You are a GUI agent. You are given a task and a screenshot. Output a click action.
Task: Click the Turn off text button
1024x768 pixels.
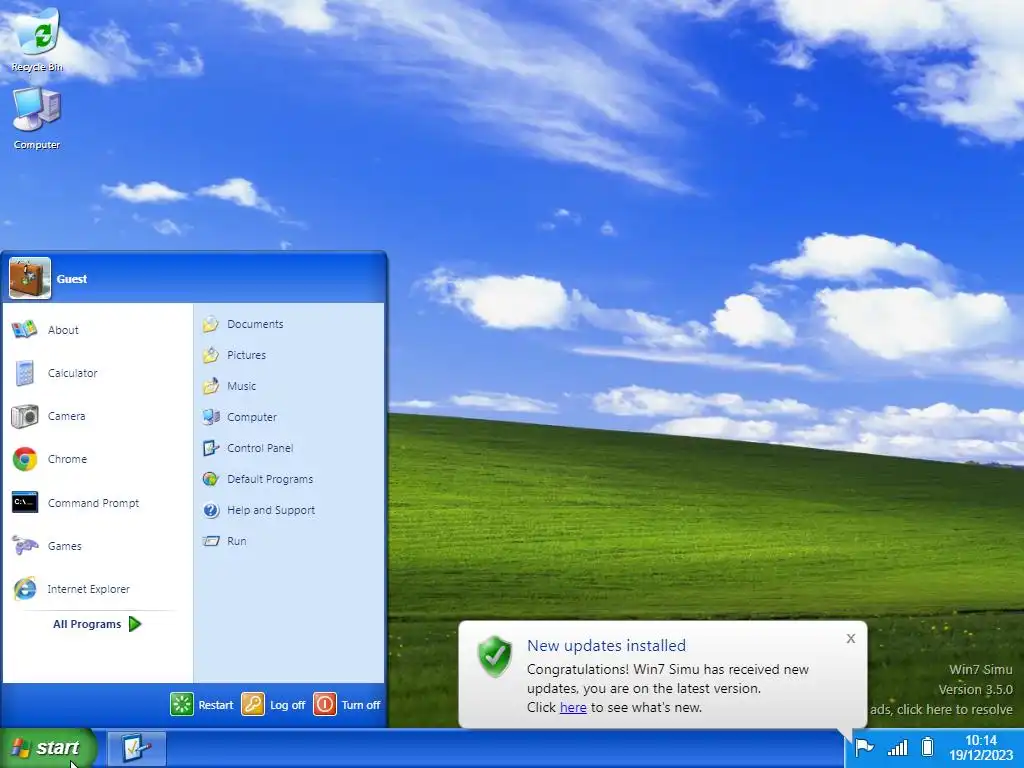coord(360,705)
